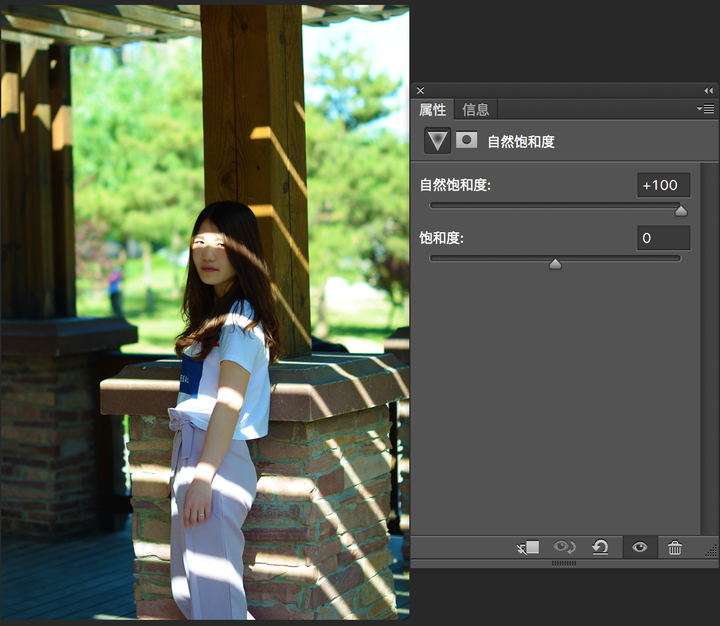Reset adjustment to defaults
Image resolution: width=720 pixels, height=626 pixels.
coord(600,547)
